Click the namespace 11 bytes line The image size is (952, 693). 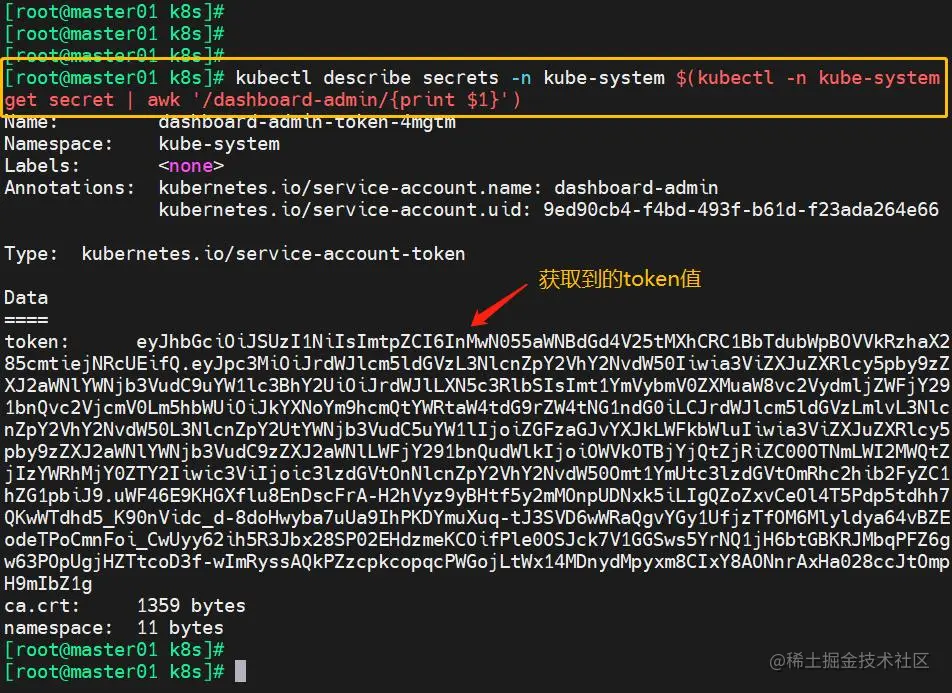[114, 627]
